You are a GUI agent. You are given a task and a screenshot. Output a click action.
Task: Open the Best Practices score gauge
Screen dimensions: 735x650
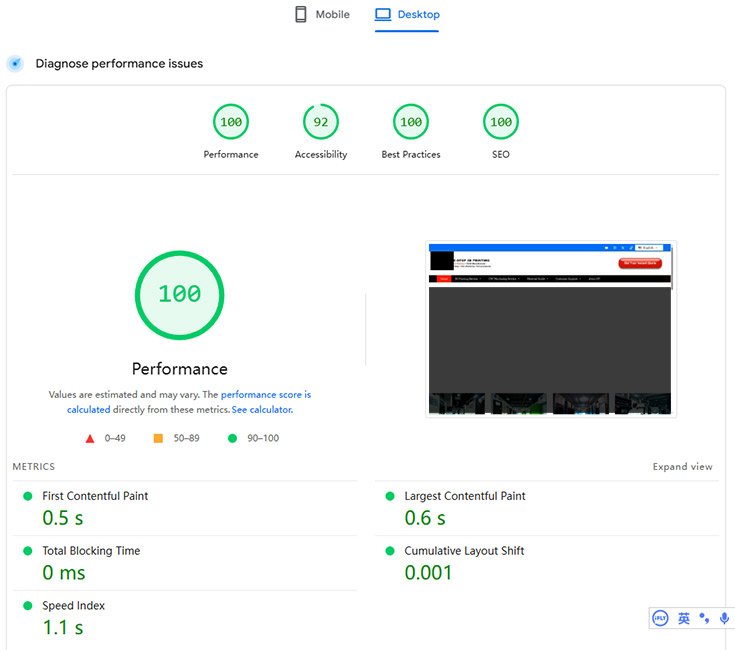(x=411, y=123)
